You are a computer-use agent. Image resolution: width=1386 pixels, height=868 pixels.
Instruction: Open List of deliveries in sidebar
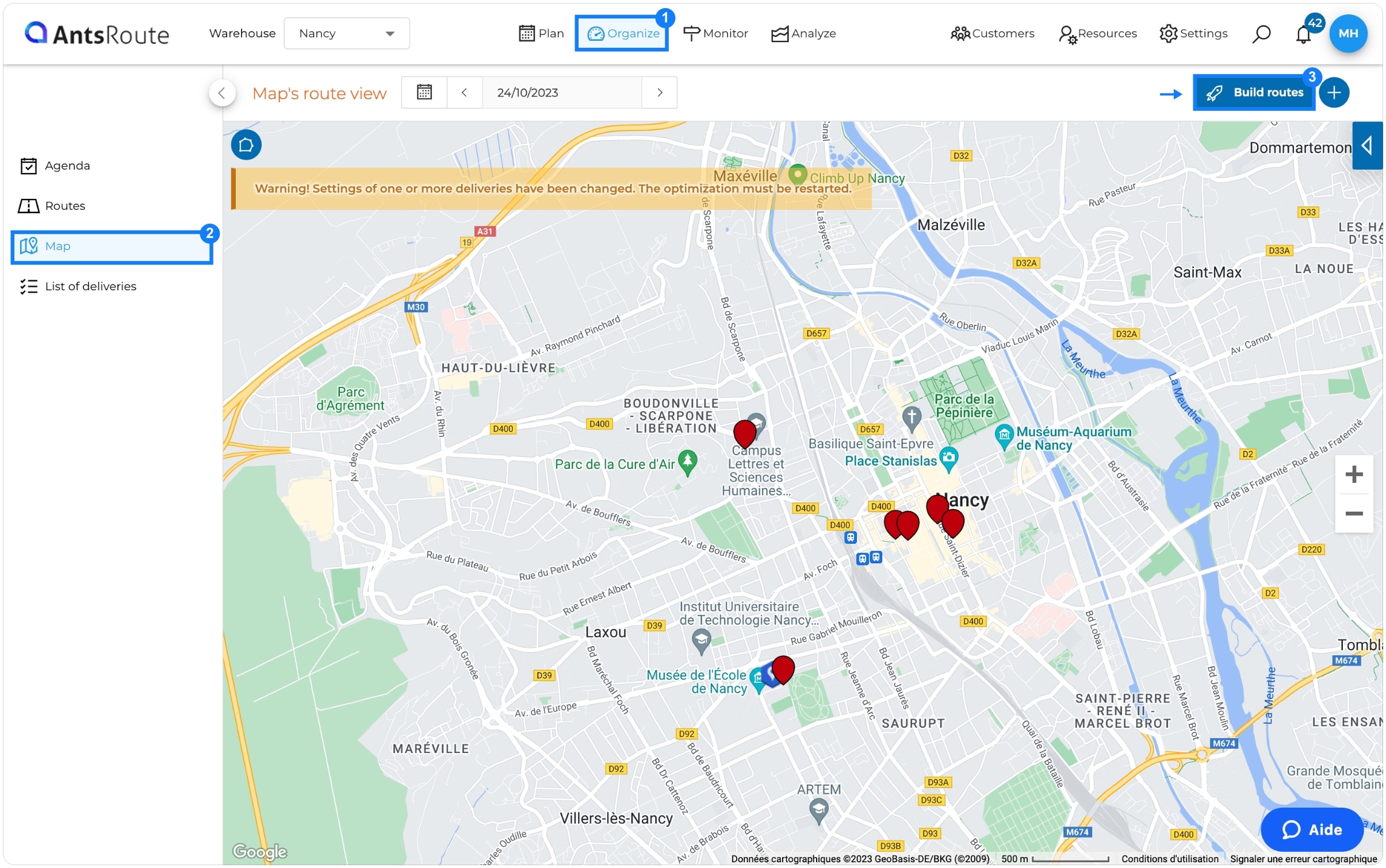coord(78,286)
